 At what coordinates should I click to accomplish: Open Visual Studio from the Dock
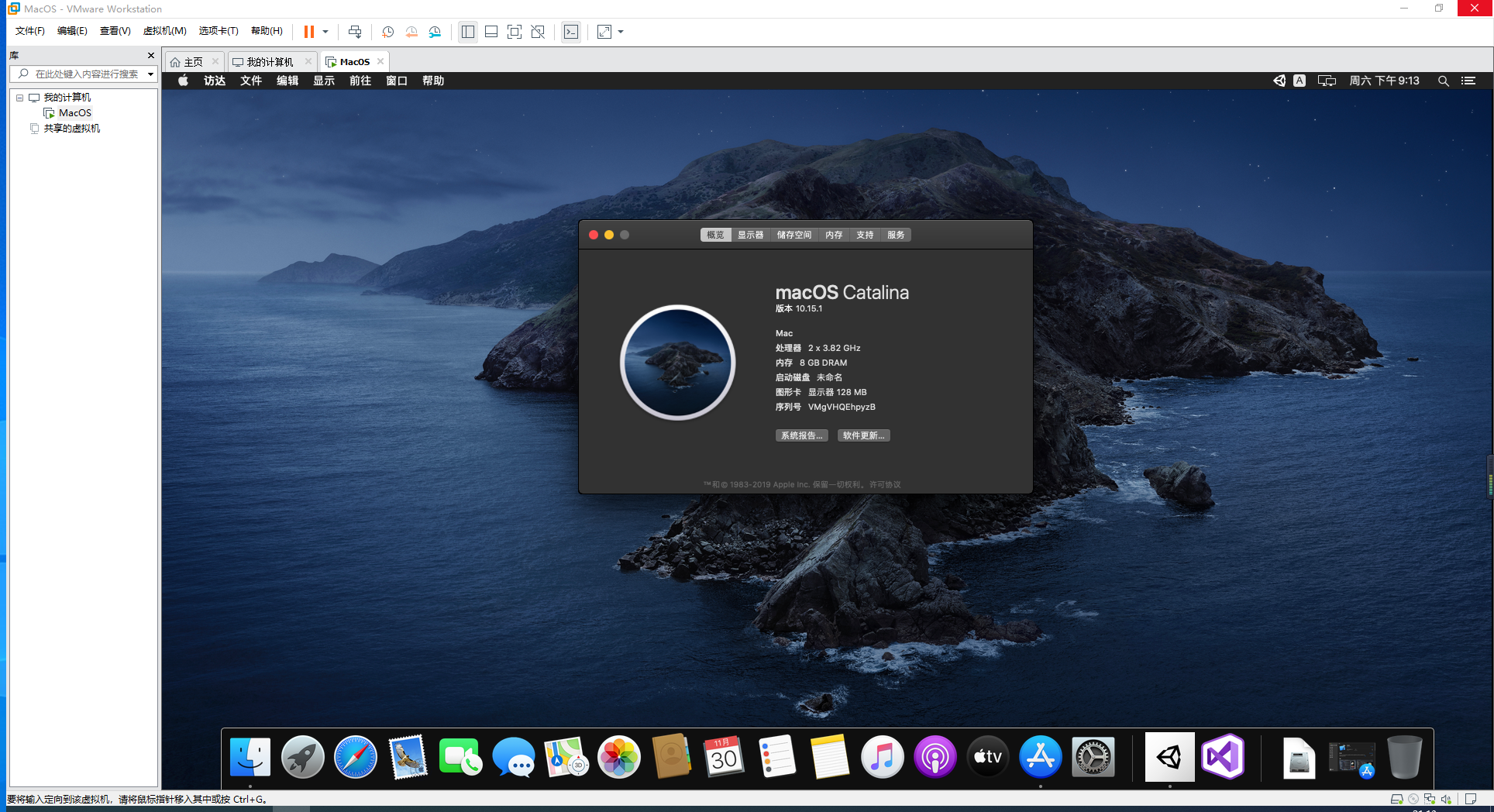[x=1224, y=757]
